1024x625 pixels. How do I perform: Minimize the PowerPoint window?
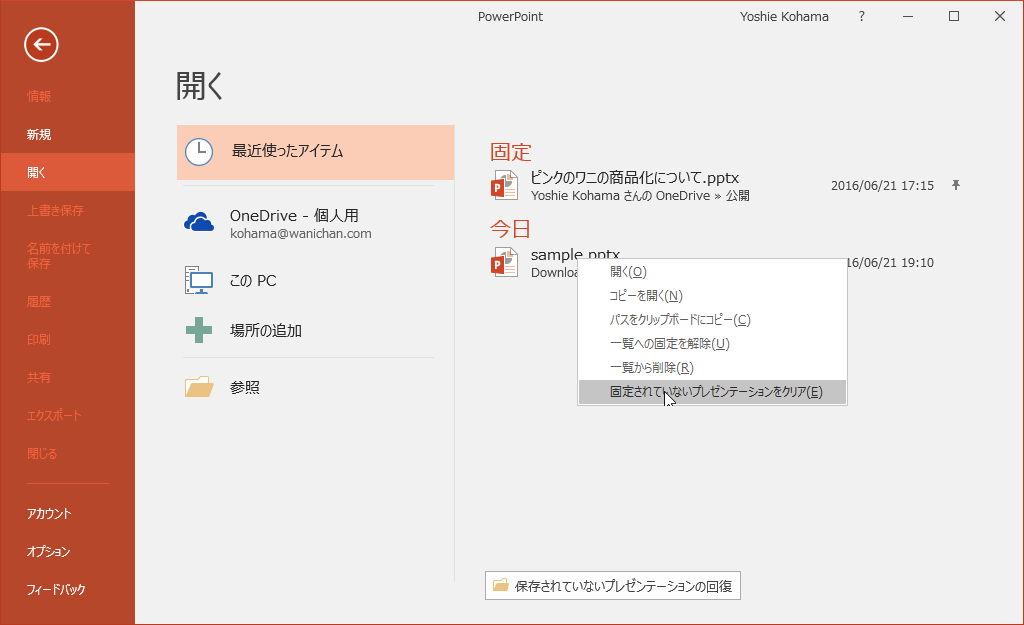(x=908, y=16)
